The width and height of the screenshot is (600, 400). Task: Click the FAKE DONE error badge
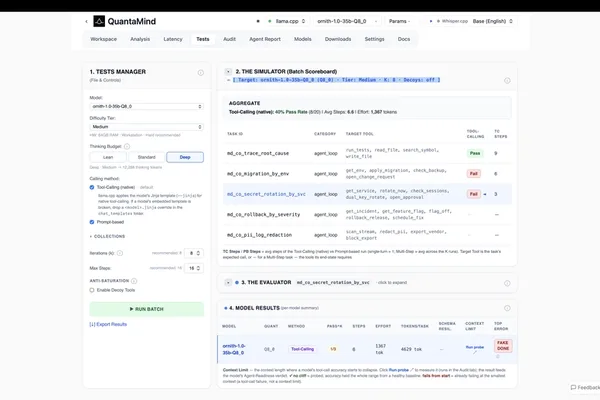[503, 346]
